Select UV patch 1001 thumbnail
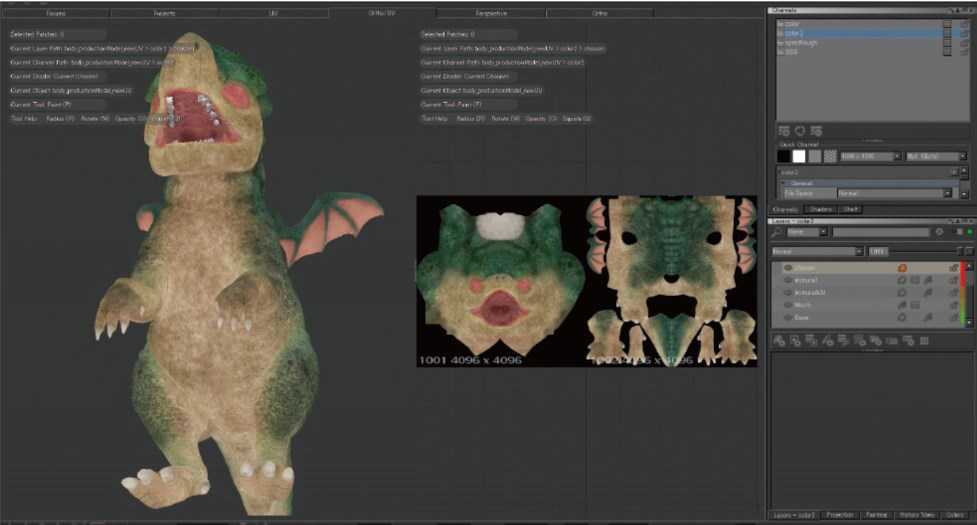 (502, 281)
